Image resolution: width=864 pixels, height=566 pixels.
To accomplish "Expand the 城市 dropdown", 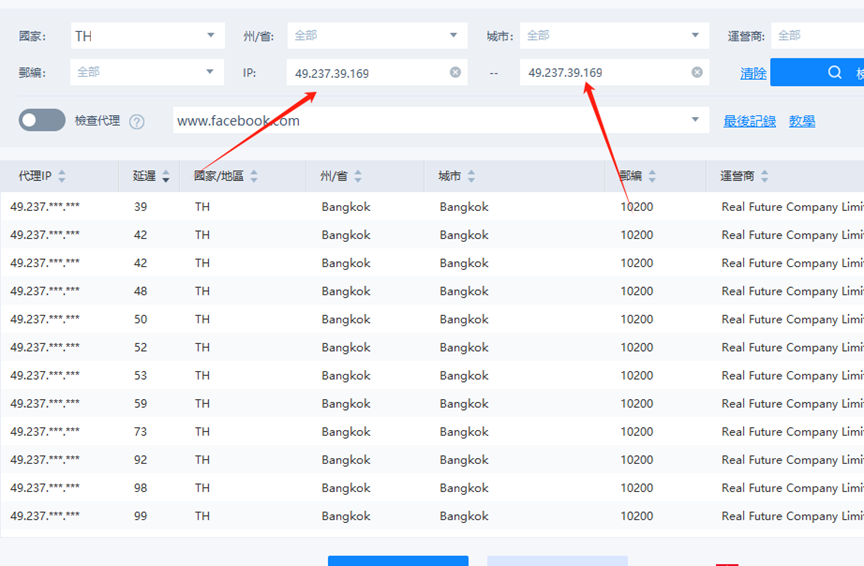I will coord(614,36).
